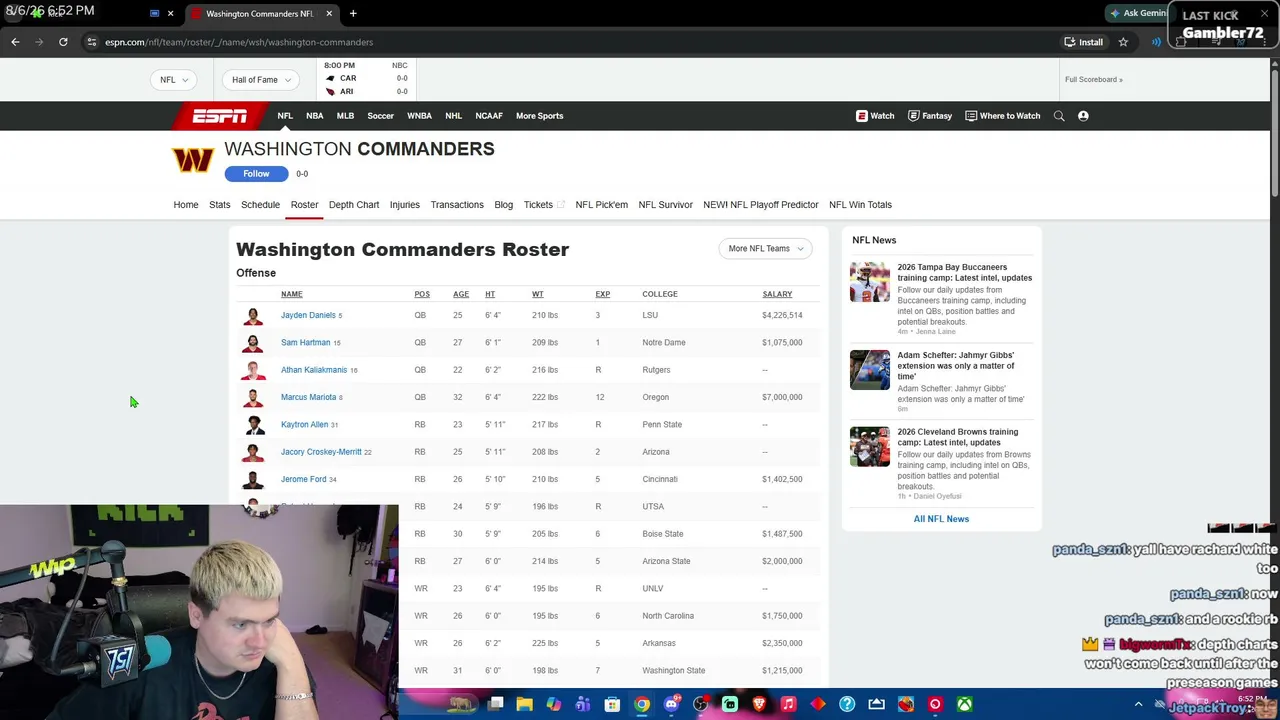This screenshot has height=720, width=1280.
Task: Open Watch in the ESPN header
Action: tap(875, 116)
